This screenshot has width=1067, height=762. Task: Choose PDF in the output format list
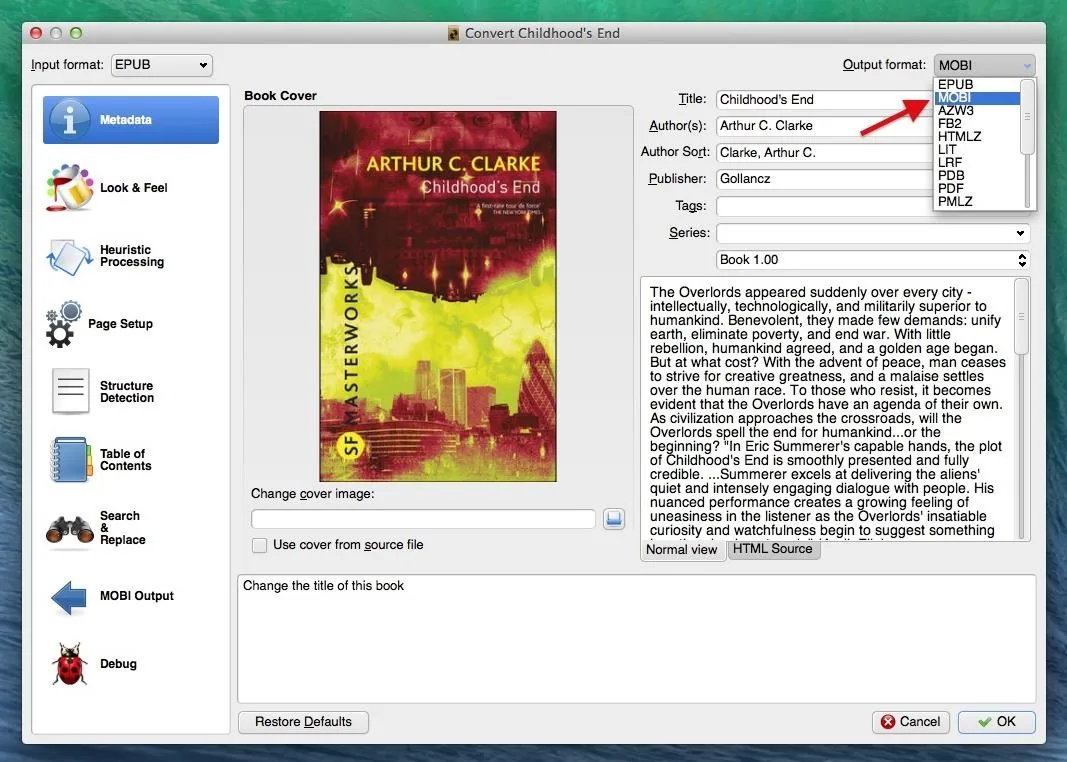pyautogui.click(x=976, y=188)
